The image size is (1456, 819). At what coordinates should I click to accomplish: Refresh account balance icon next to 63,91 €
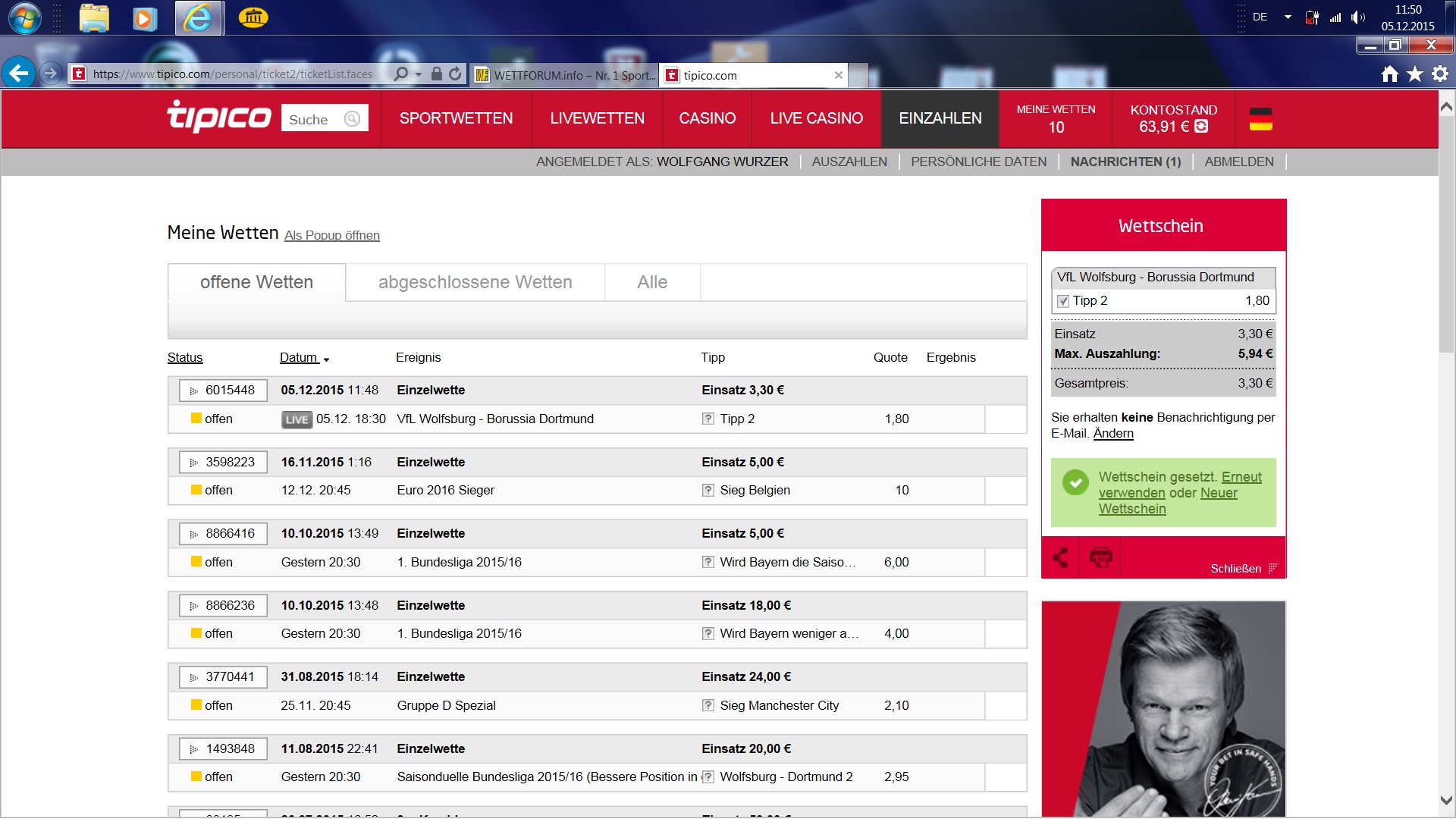(x=1201, y=127)
